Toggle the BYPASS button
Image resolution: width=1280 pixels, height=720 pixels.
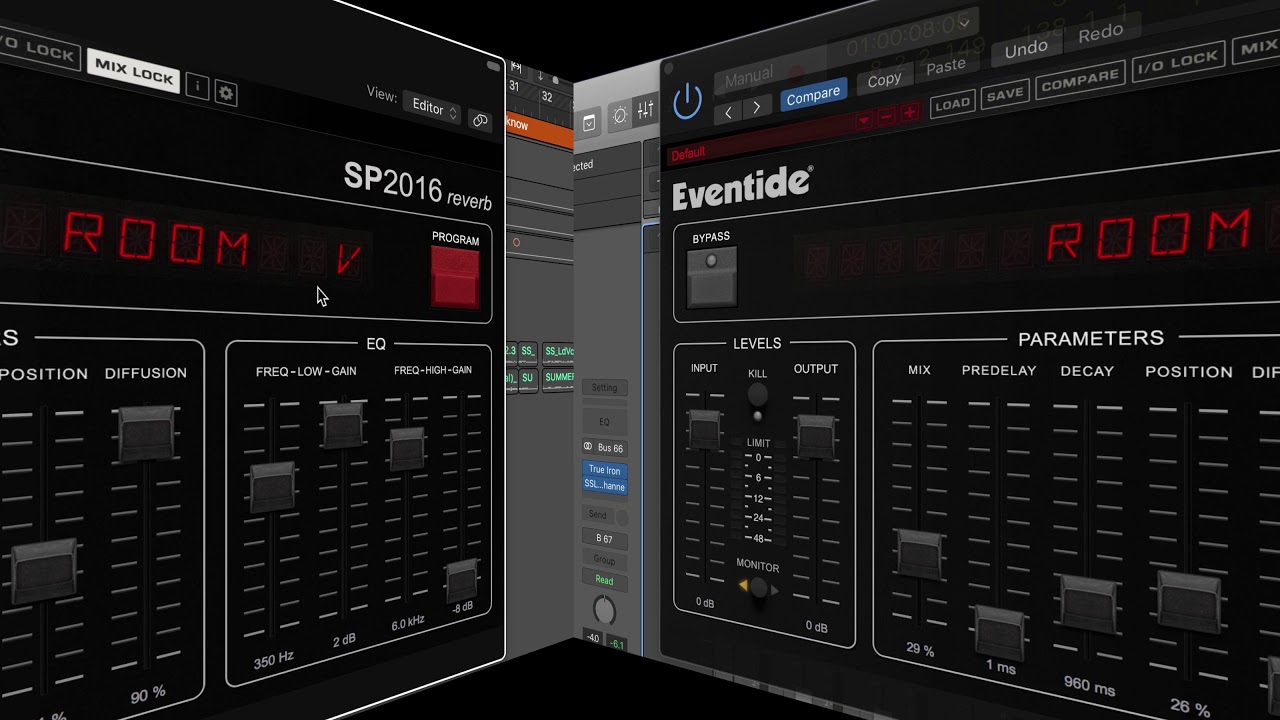click(712, 276)
